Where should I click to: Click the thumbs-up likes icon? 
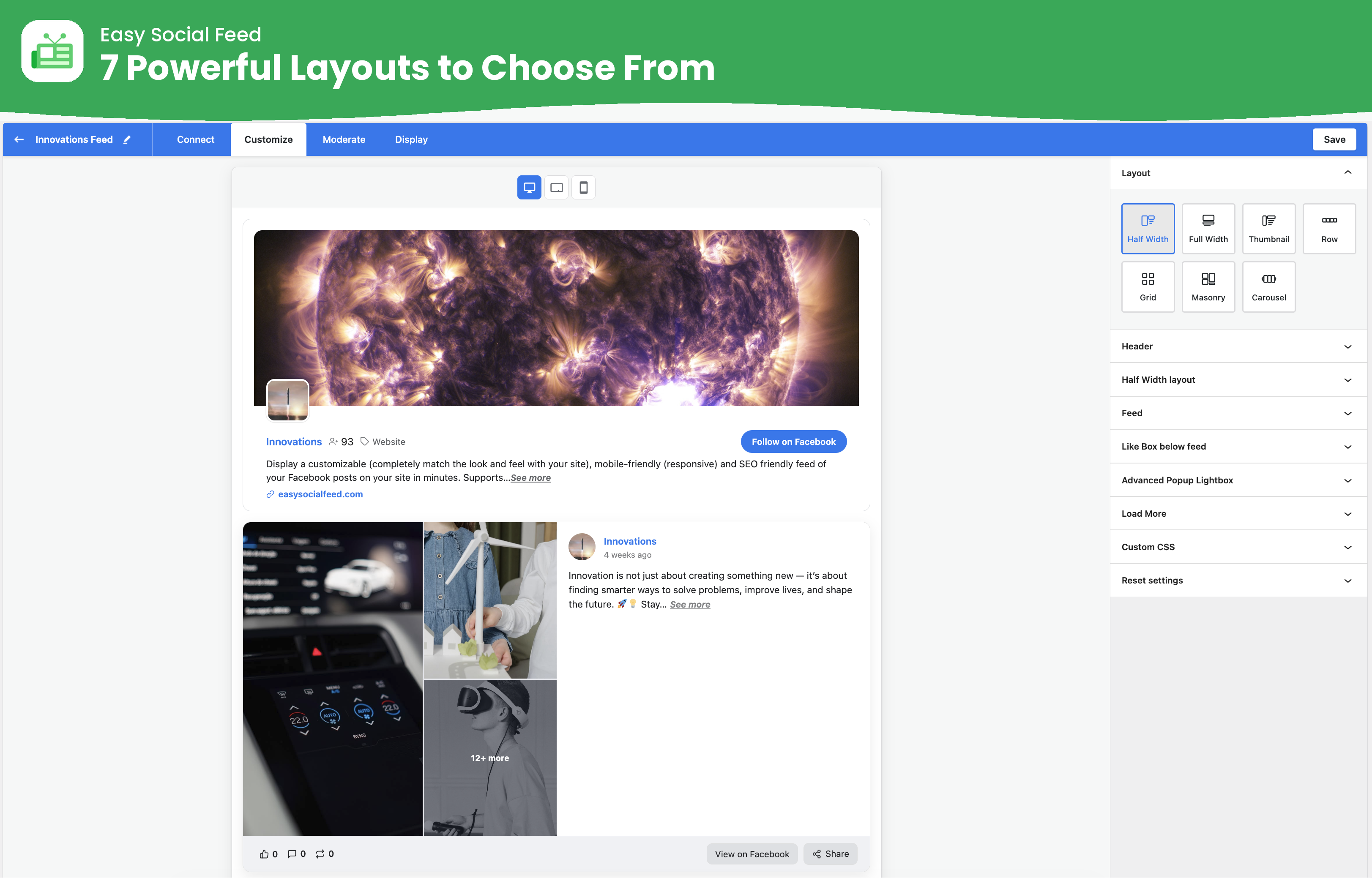[x=264, y=853]
